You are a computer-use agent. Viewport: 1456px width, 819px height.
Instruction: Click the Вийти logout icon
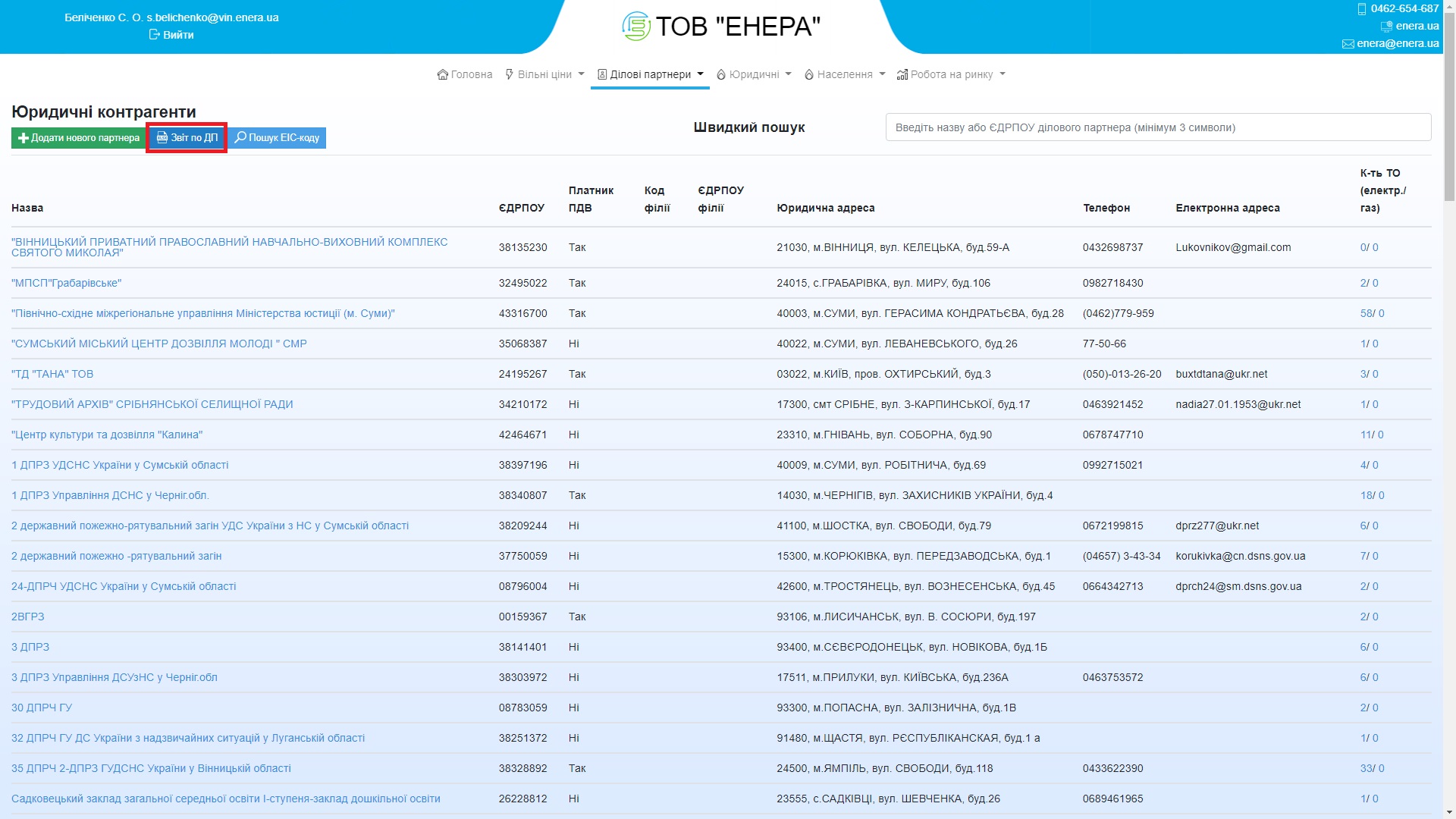click(x=155, y=35)
